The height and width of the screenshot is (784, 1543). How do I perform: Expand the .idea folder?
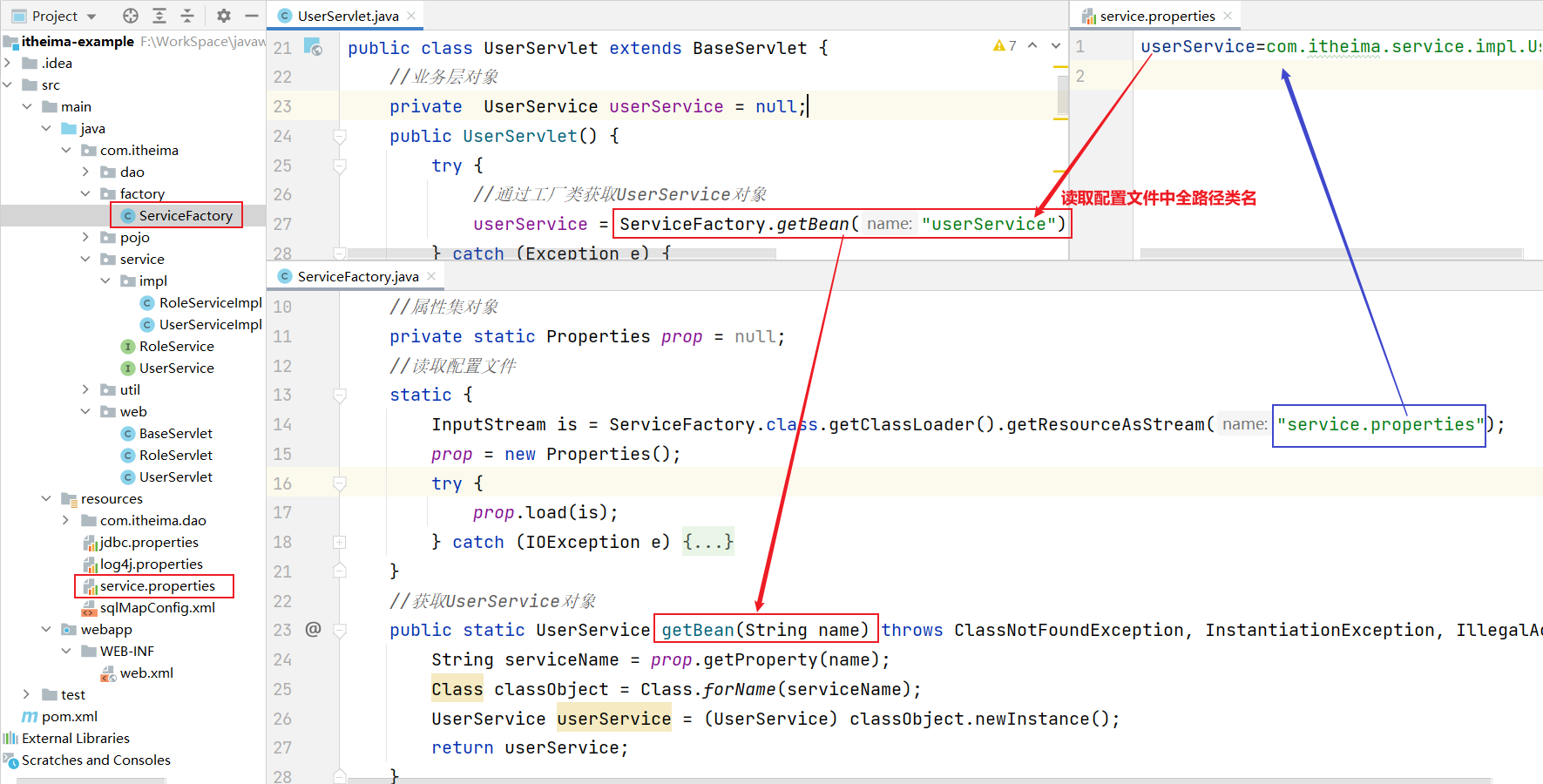[8, 63]
